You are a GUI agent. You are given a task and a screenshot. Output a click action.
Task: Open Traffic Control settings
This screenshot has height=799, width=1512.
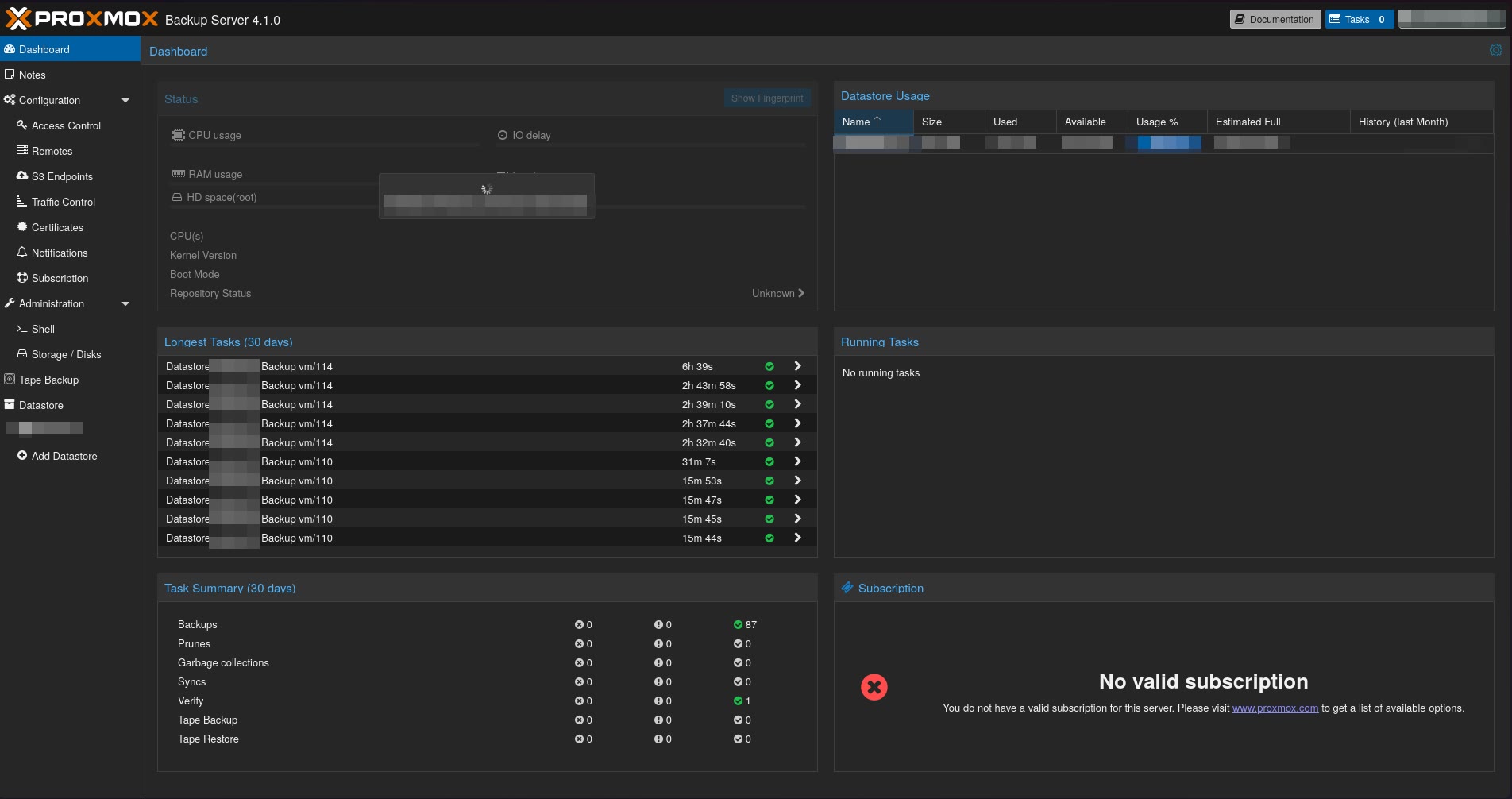coord(21,202)
